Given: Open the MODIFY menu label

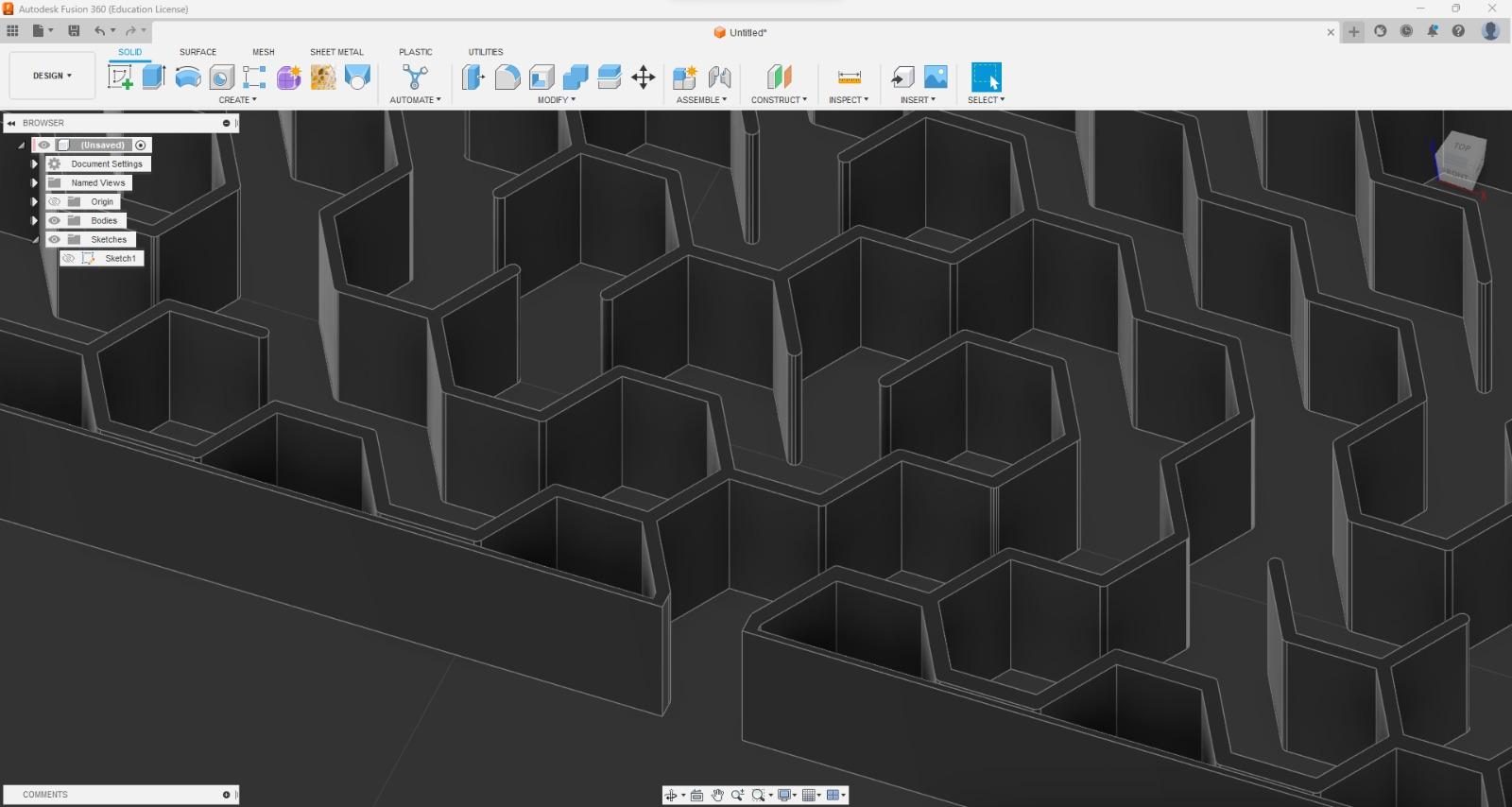Looking at the screenshot, I should tap(557, 100).
